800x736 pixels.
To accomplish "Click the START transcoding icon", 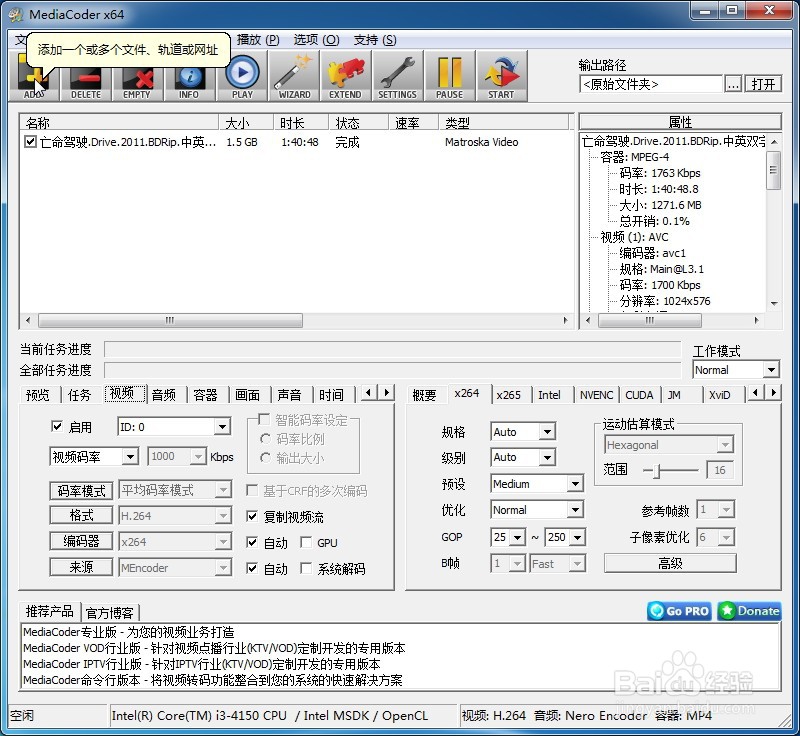I will [502, 77].
